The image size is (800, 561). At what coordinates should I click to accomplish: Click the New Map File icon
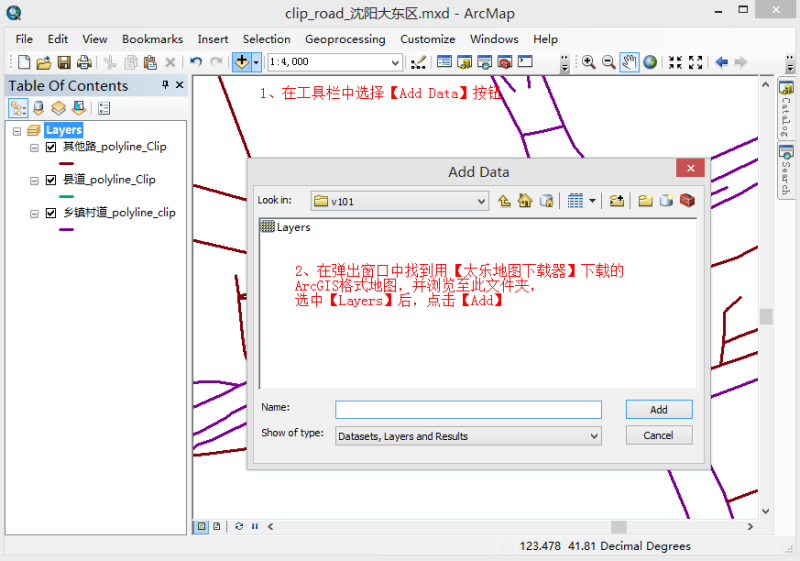point(23,62)
